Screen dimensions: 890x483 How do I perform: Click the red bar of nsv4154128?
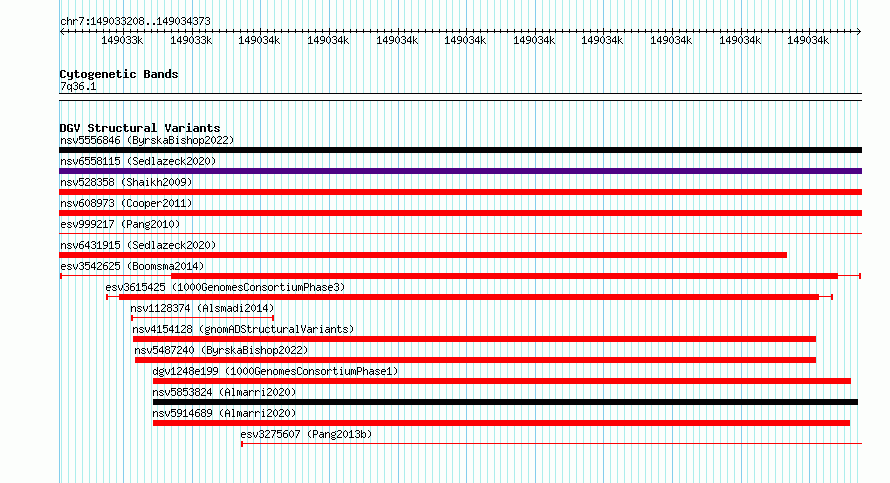point(474,339)
